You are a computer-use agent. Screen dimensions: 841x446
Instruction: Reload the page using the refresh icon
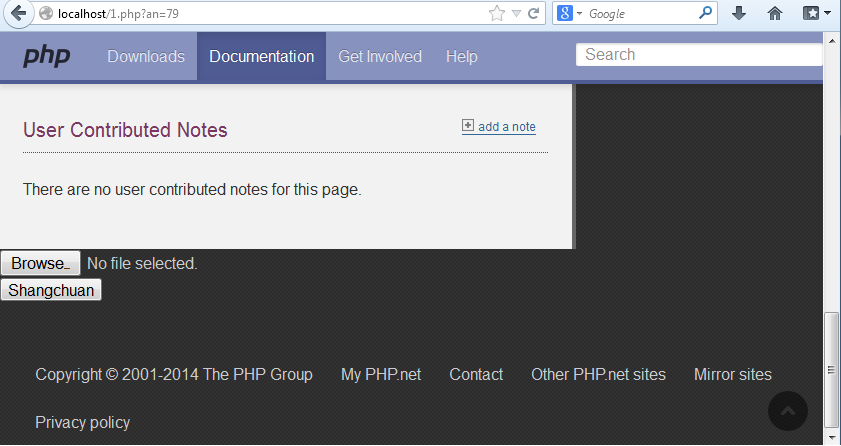[x=534, y=14]
